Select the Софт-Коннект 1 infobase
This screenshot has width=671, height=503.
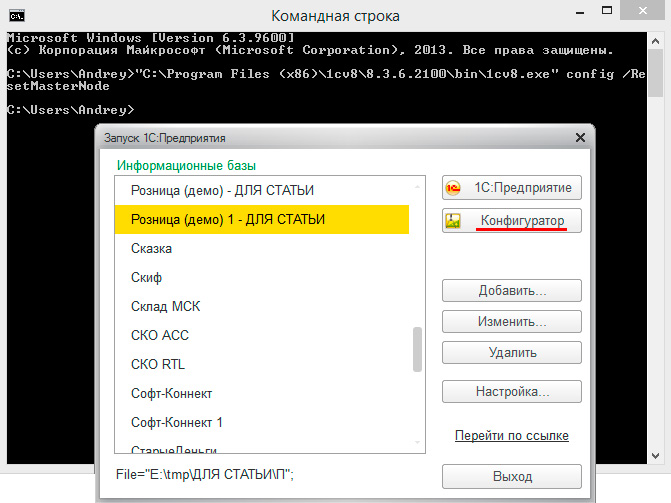coord(262,423)
